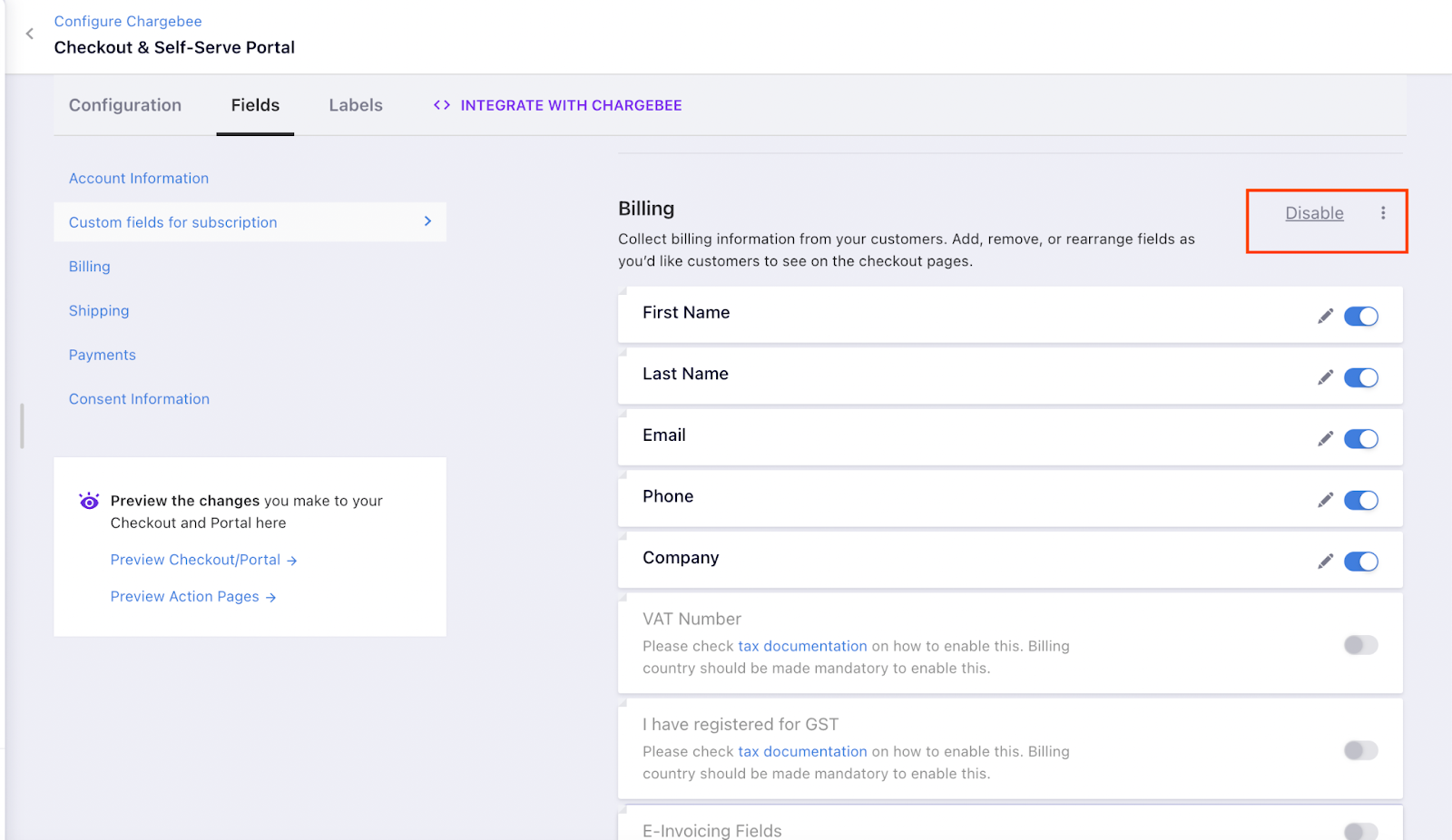The image size is (1452, 840).
Task: Click the Disable billing link
Action: click(1314, 213)
